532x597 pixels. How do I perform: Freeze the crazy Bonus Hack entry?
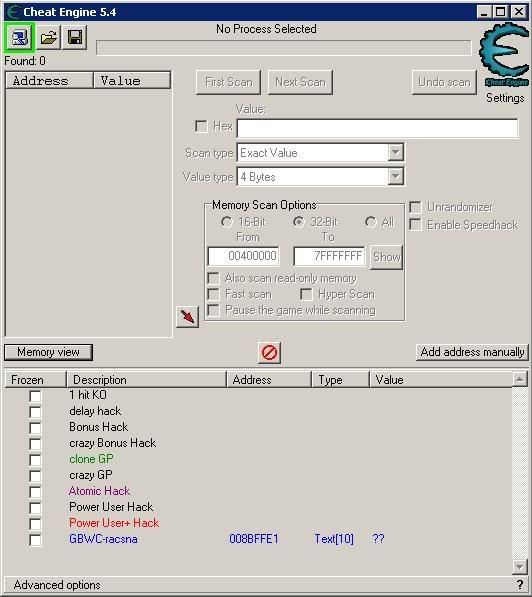tap(35, 444)
